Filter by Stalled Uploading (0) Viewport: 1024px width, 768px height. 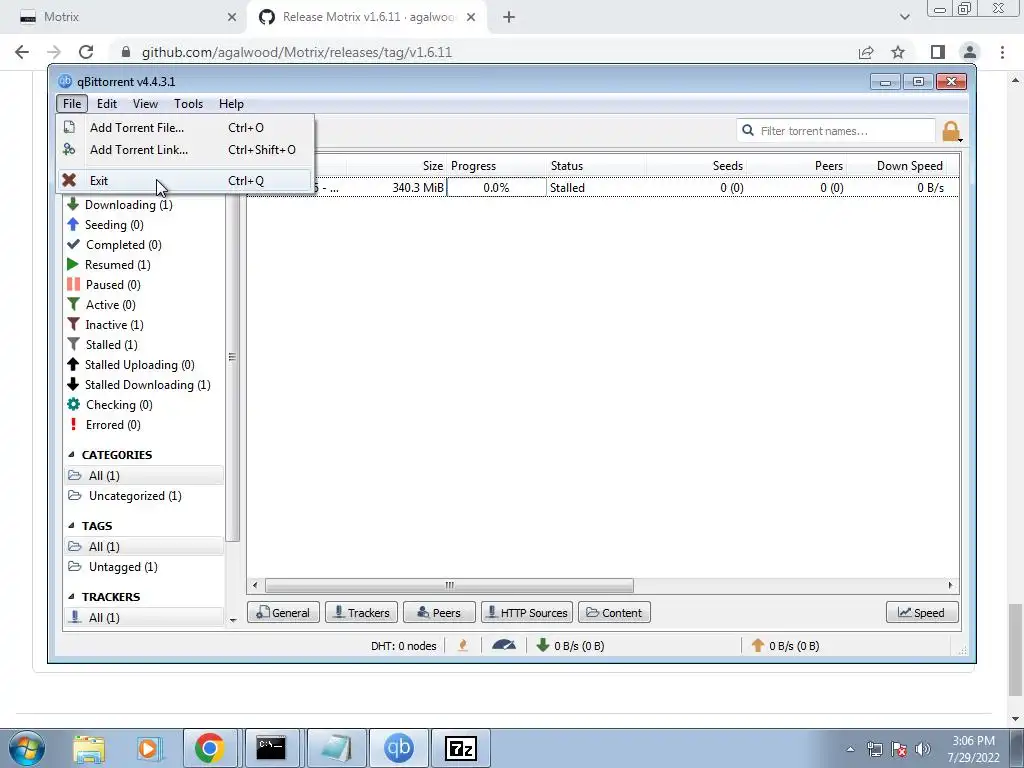pos(139,365)
